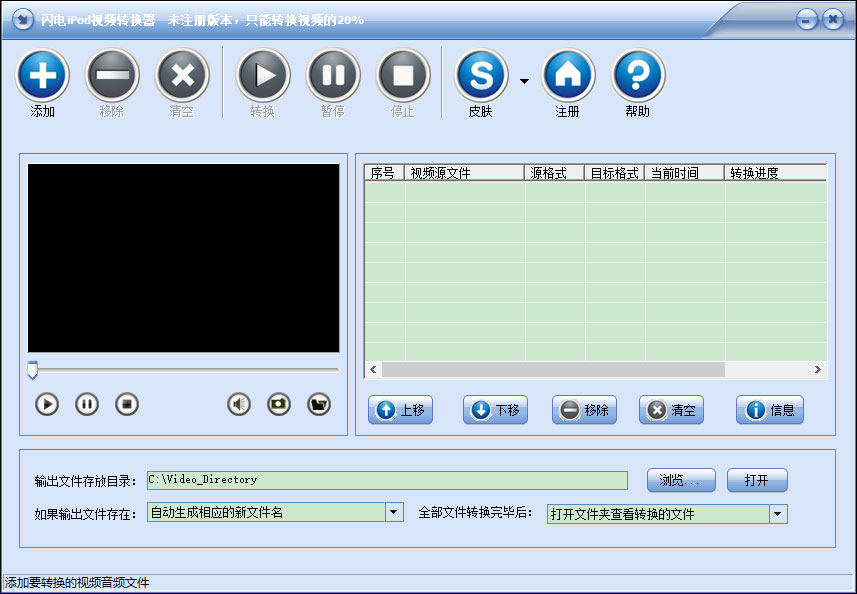Click the 当前时间 column header

click(x=684, y=173)
